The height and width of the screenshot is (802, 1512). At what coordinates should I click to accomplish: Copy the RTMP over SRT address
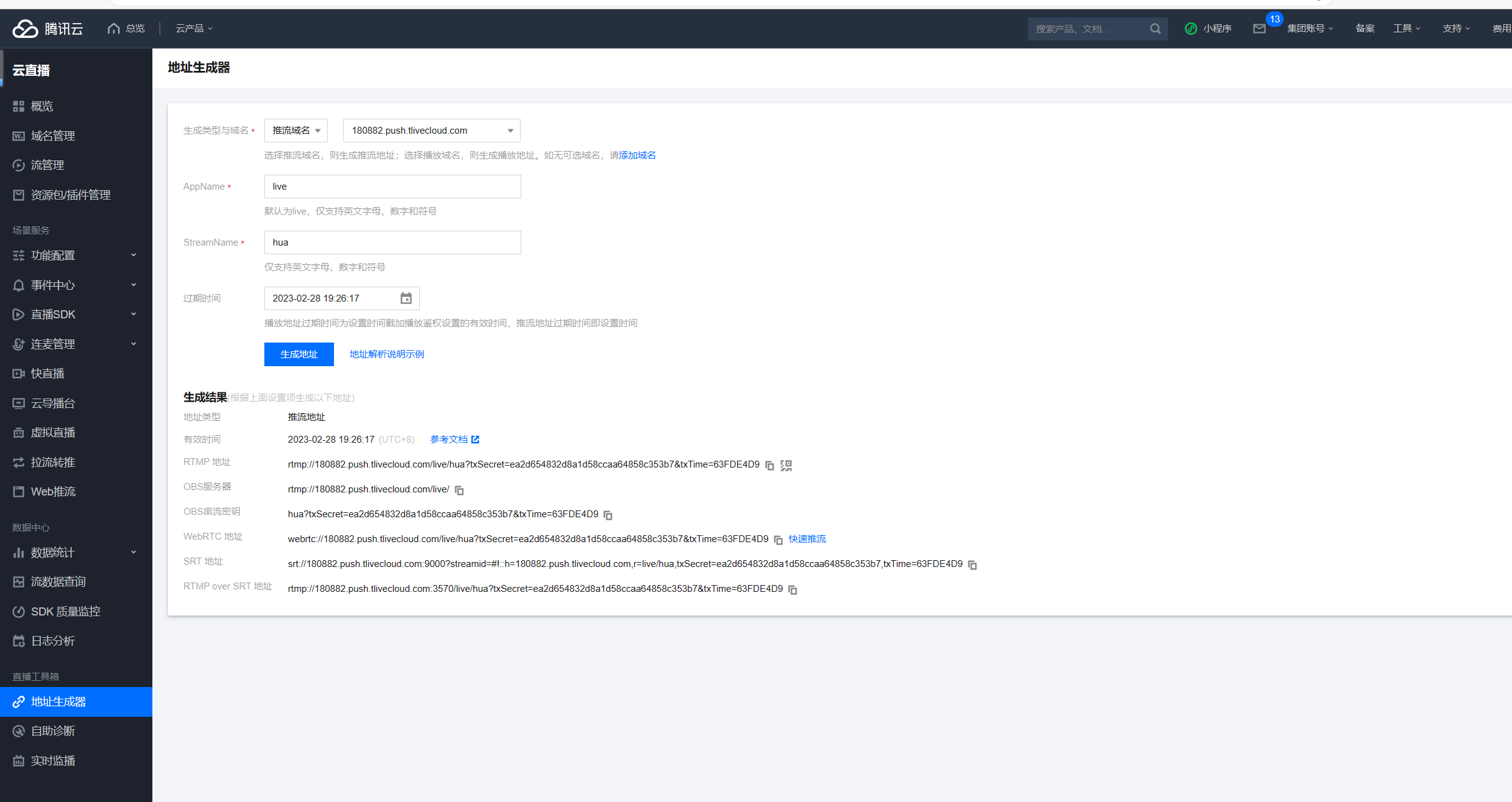[792, 590]
